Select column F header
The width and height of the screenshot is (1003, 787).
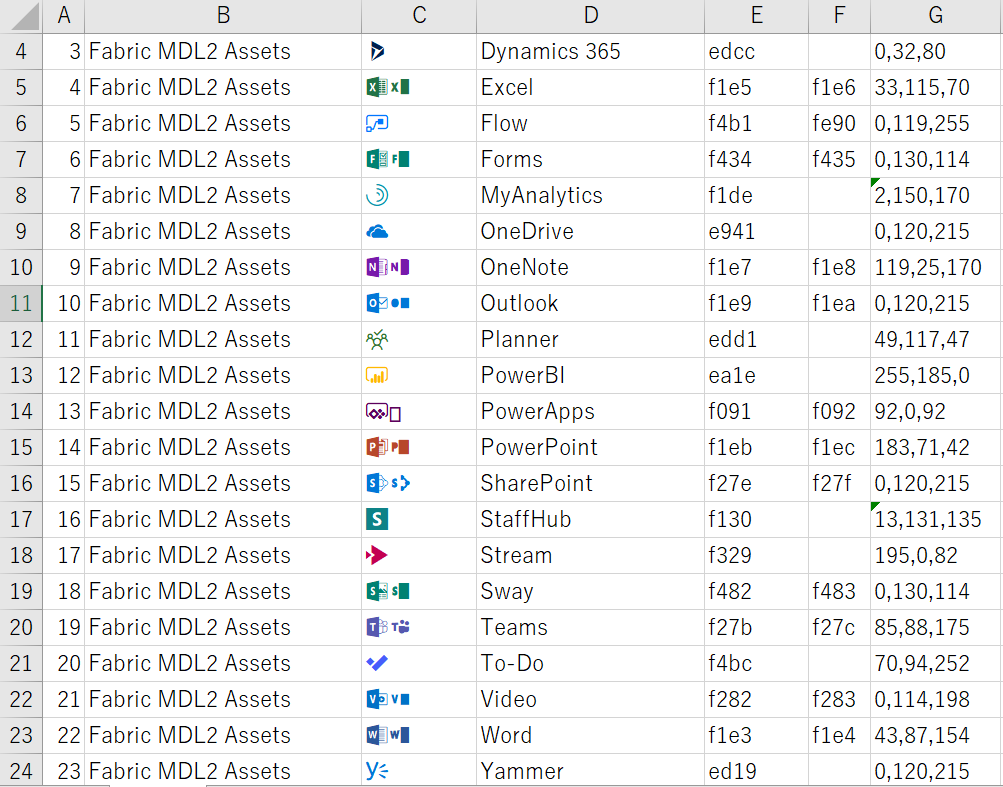pos(839,16)
